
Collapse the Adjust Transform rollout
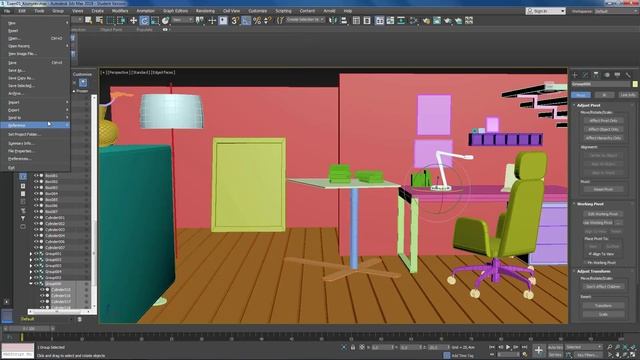coord(593,271)
